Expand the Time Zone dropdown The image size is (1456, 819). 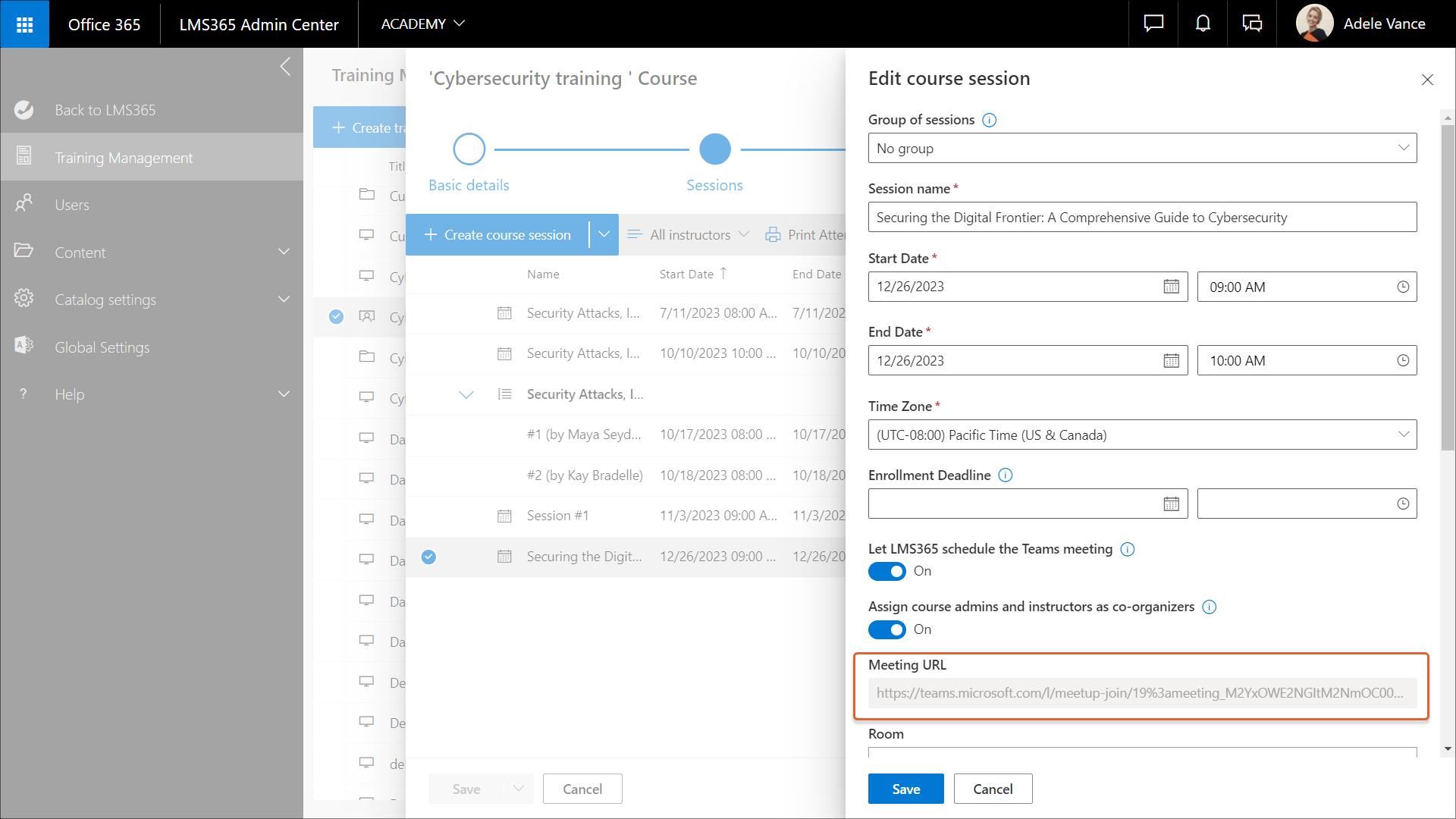1142,435
